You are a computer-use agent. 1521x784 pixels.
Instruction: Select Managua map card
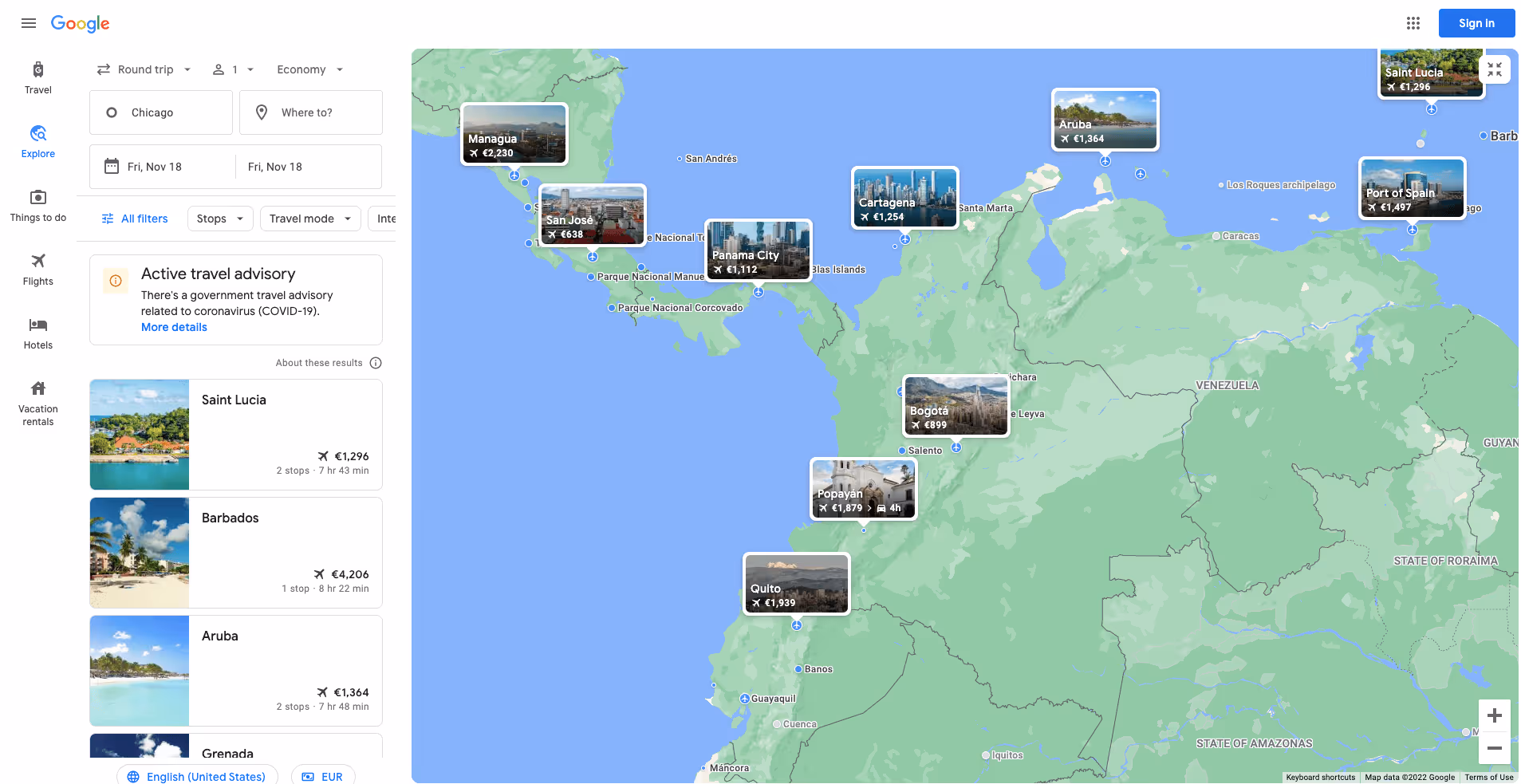(514, 134)
